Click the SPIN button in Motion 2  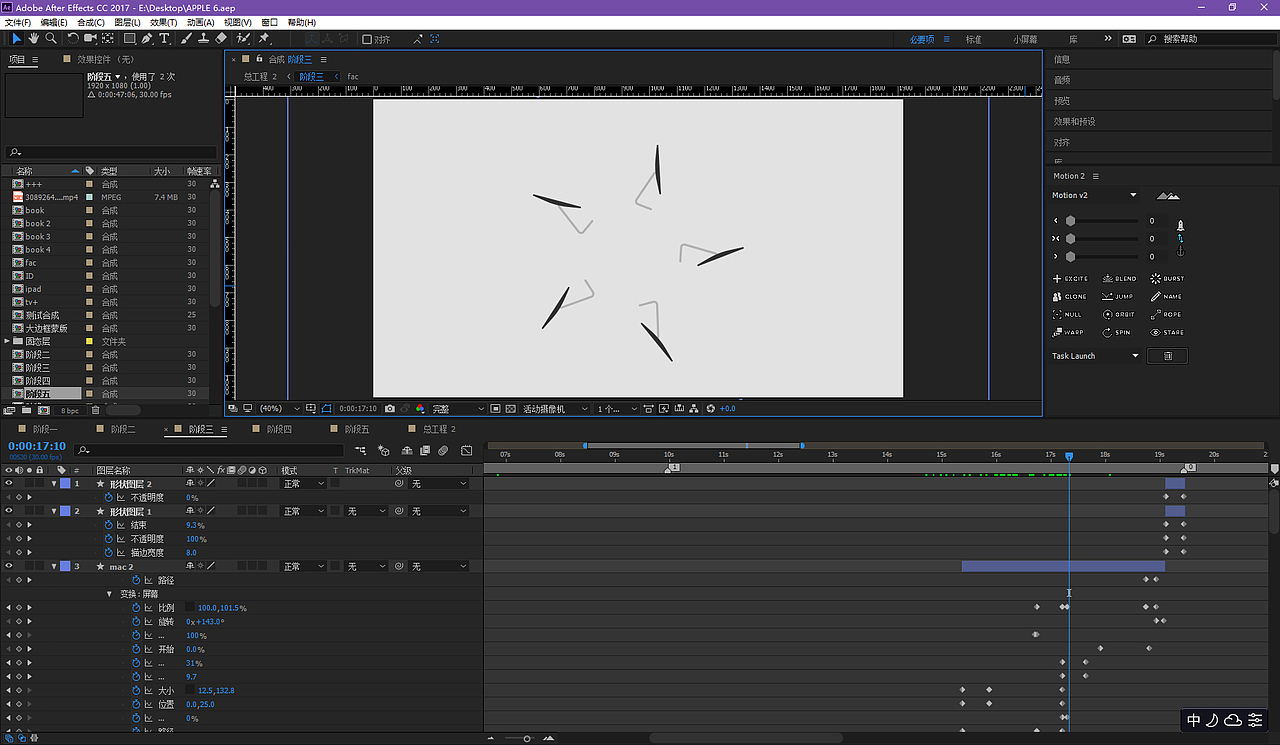click(1116, 333)
